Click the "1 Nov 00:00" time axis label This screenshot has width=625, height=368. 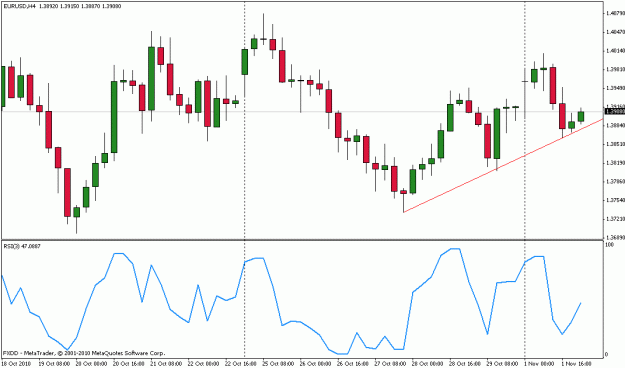point(540,364)
